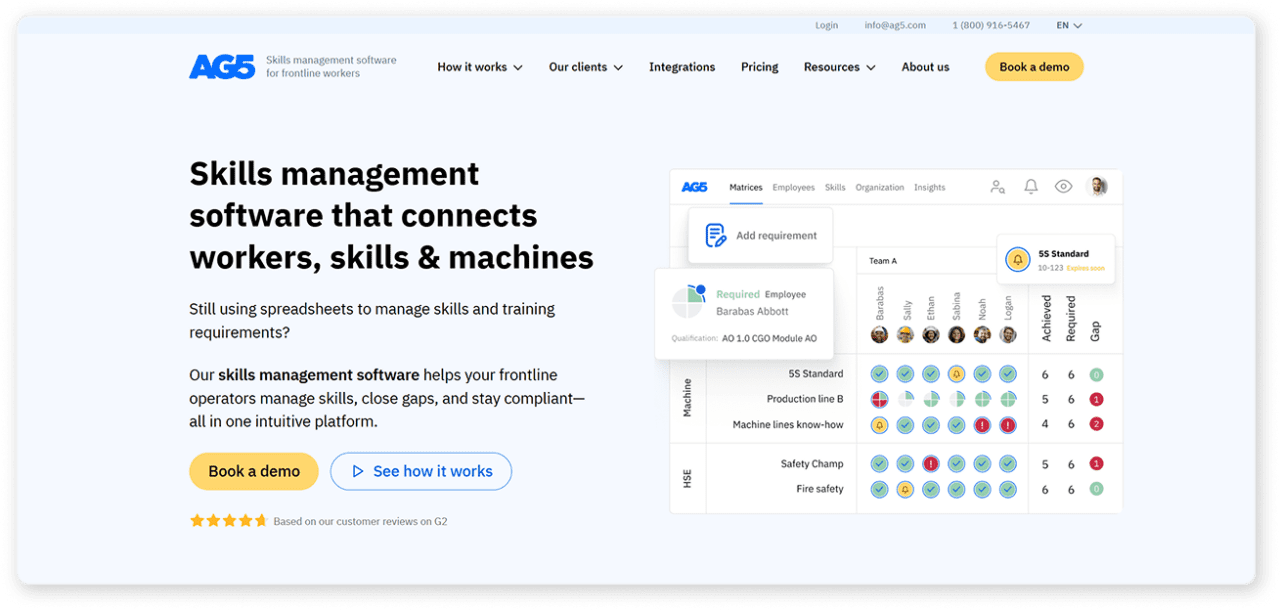The image size is (1280, 610).
Task: Click Sally's bell status in Fire safety row
Action: click(905, 490)
